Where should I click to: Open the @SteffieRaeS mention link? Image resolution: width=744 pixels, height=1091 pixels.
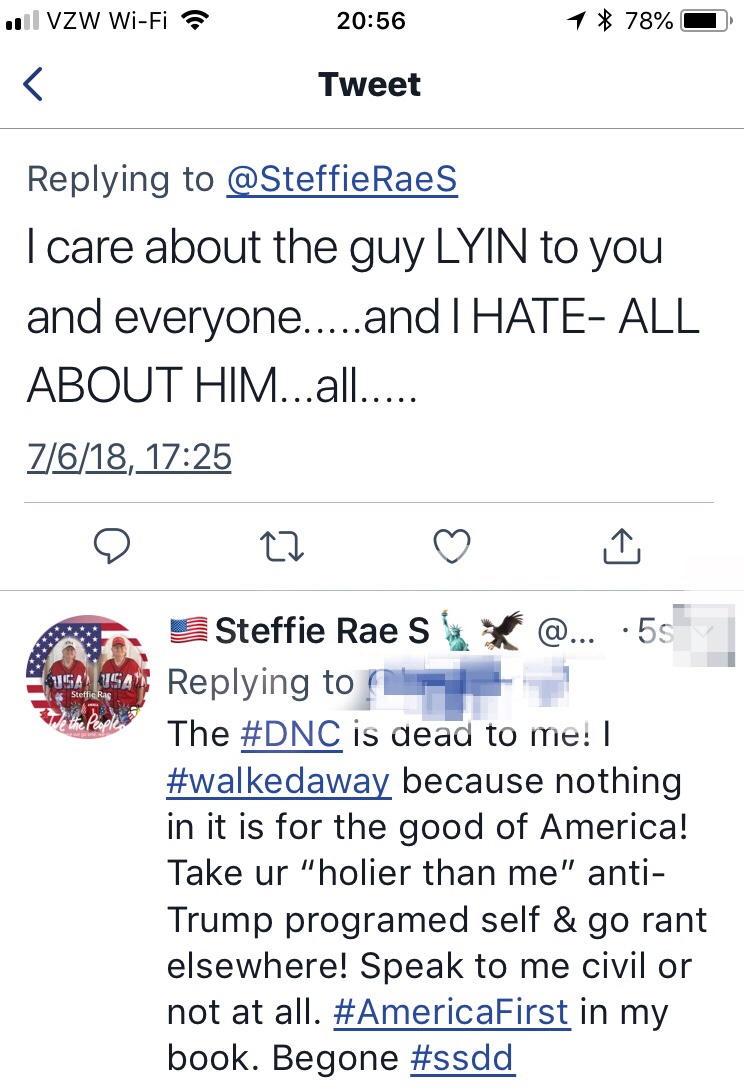(x=341, y=179)
